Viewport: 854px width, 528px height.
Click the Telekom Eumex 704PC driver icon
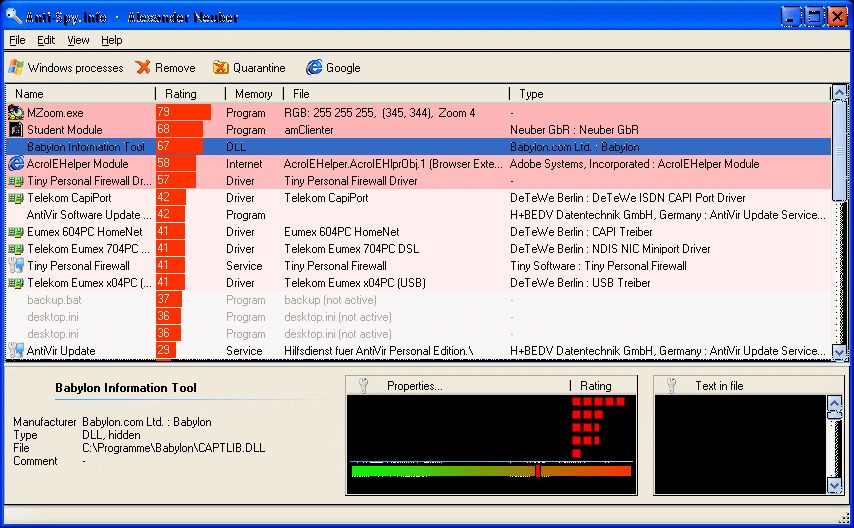coord(16,249)
